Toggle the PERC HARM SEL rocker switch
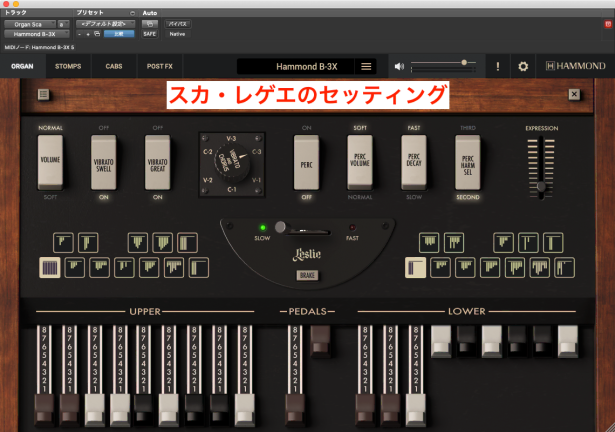This screenshot has width=615, height=432. click(x=468, y=161)
